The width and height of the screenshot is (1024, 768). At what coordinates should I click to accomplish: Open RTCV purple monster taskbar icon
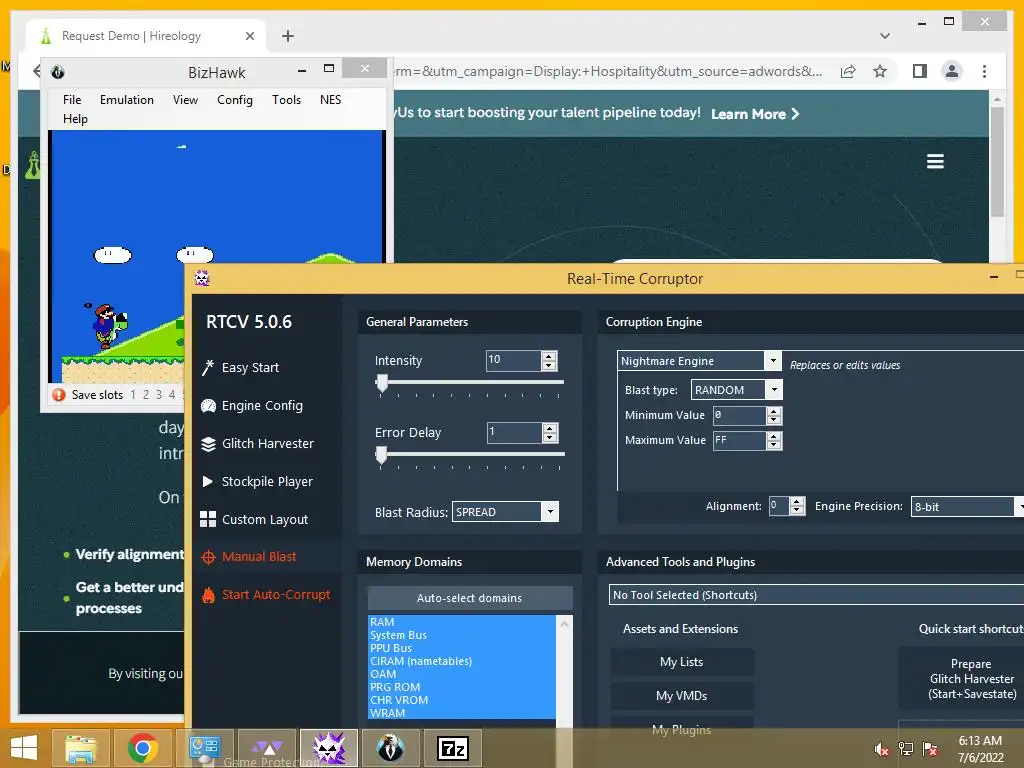tap(328, 748)
